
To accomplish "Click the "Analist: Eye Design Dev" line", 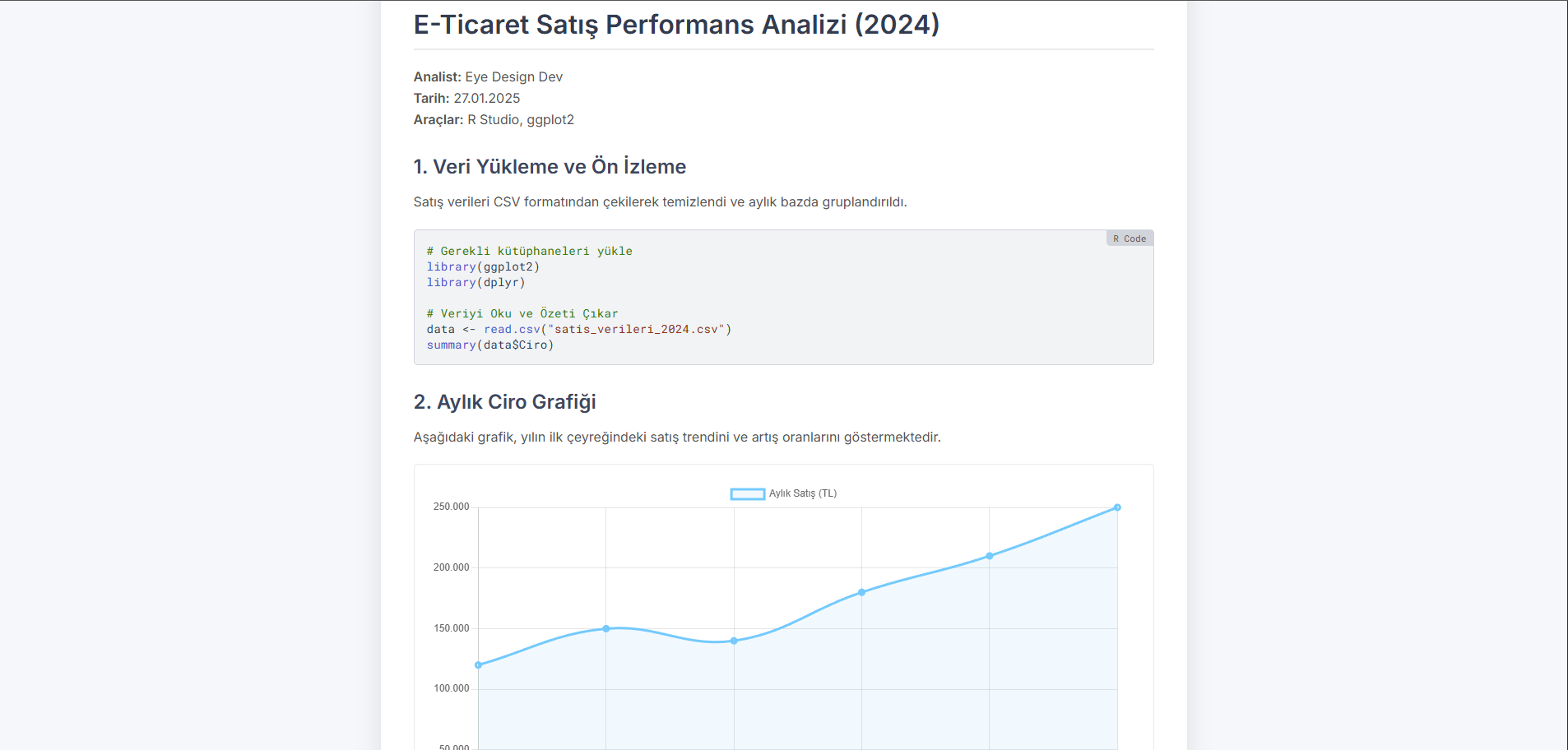I will click(x=488, y=76).
